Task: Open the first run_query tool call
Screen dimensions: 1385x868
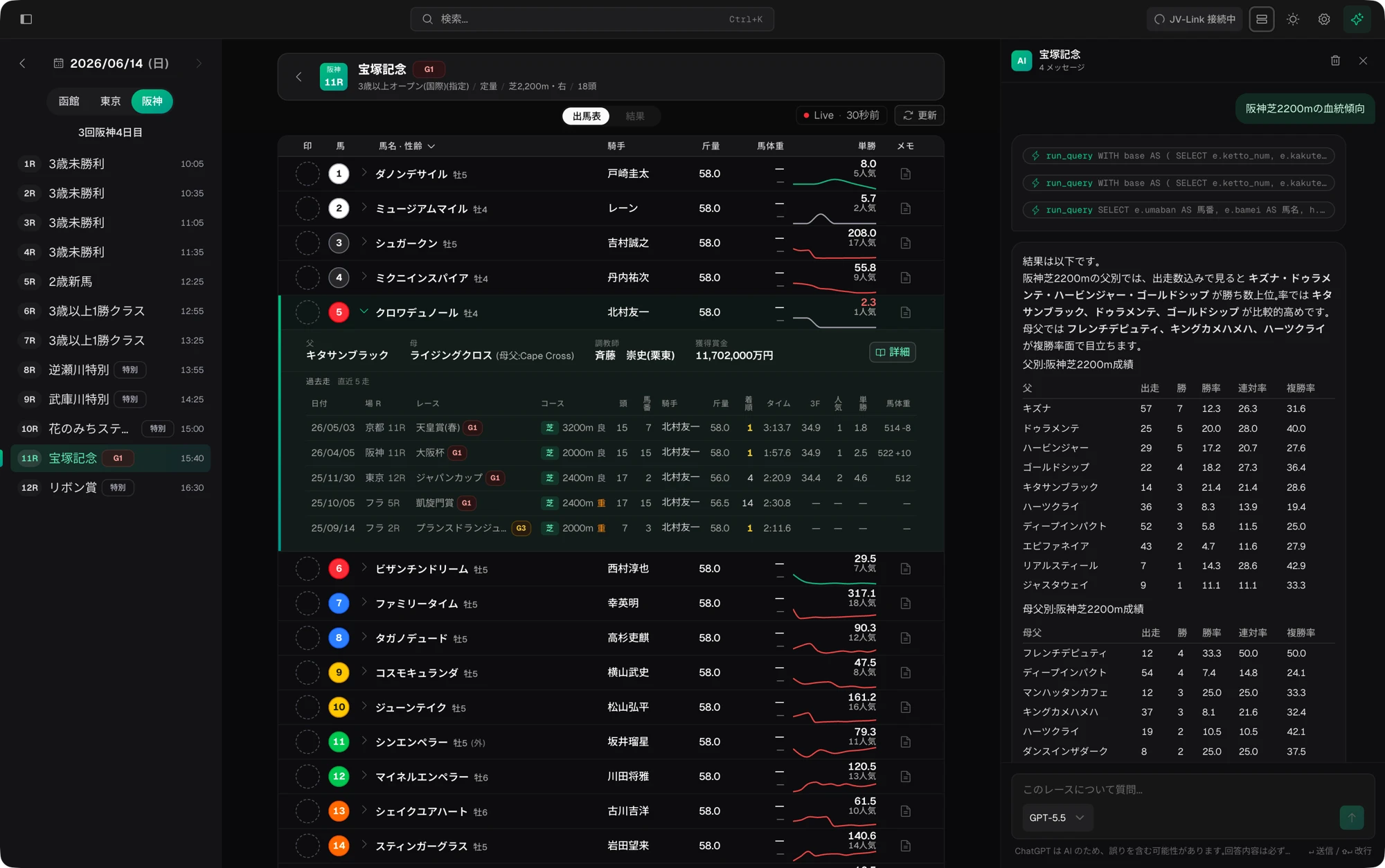Action: click(x=1179, y=156)
